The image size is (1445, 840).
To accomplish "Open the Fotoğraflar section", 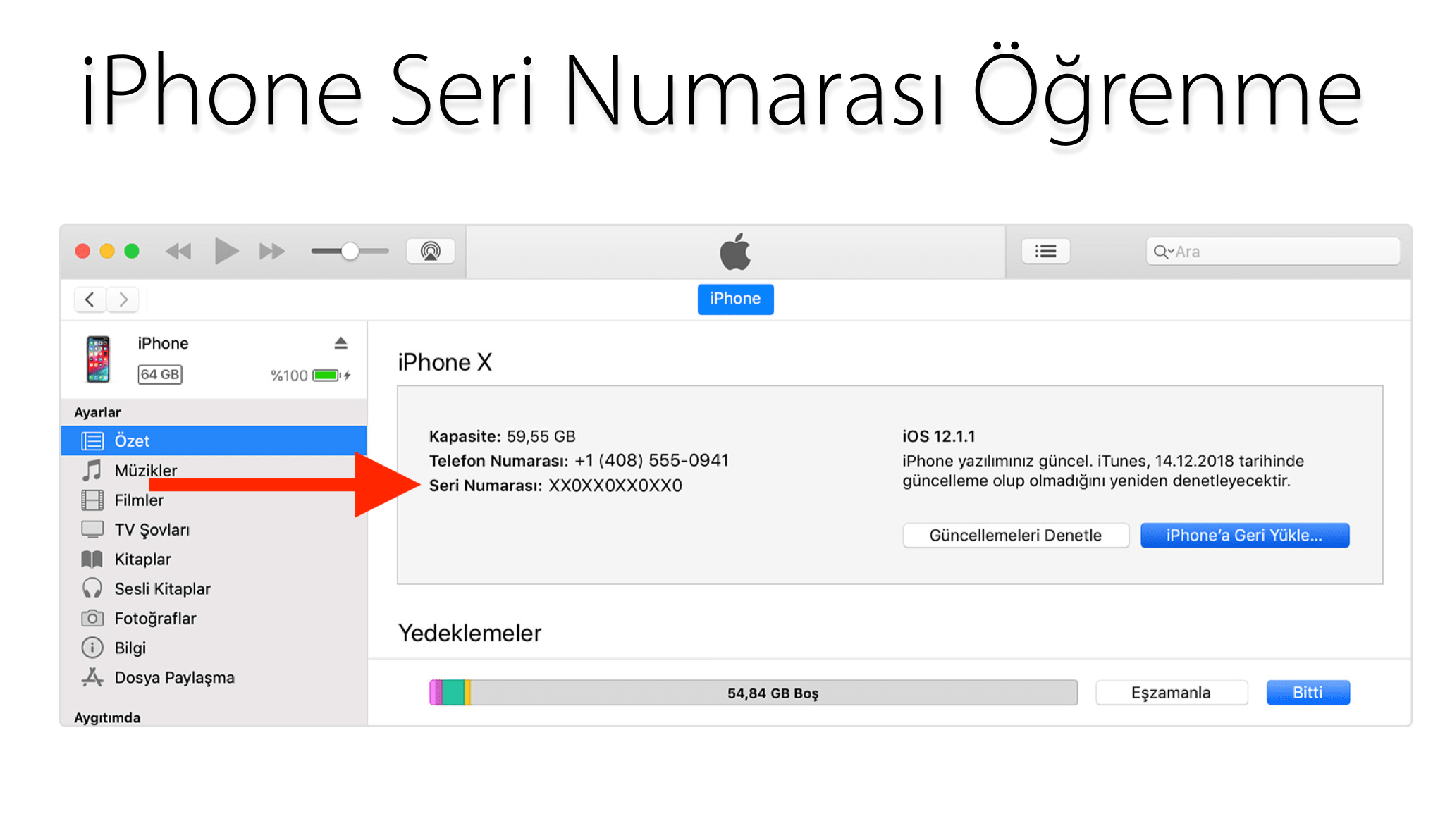I will (x=155, y=618).
